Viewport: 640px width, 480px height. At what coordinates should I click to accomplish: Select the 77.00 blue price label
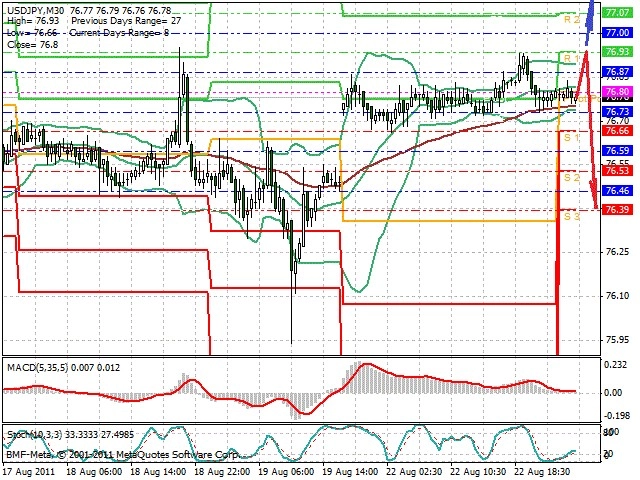pos(618,33)
